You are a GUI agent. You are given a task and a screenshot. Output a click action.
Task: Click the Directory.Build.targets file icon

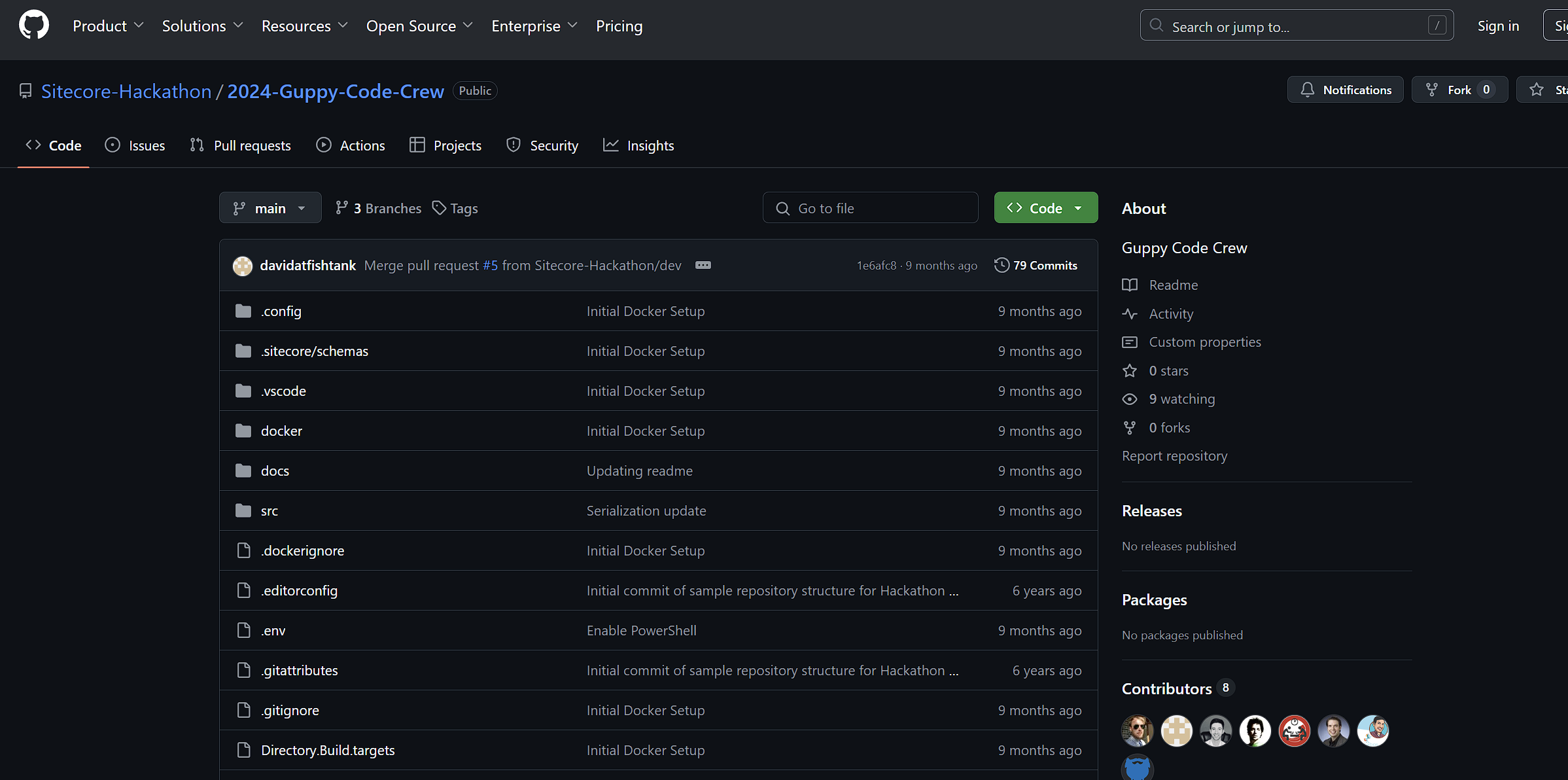(243, 750)
